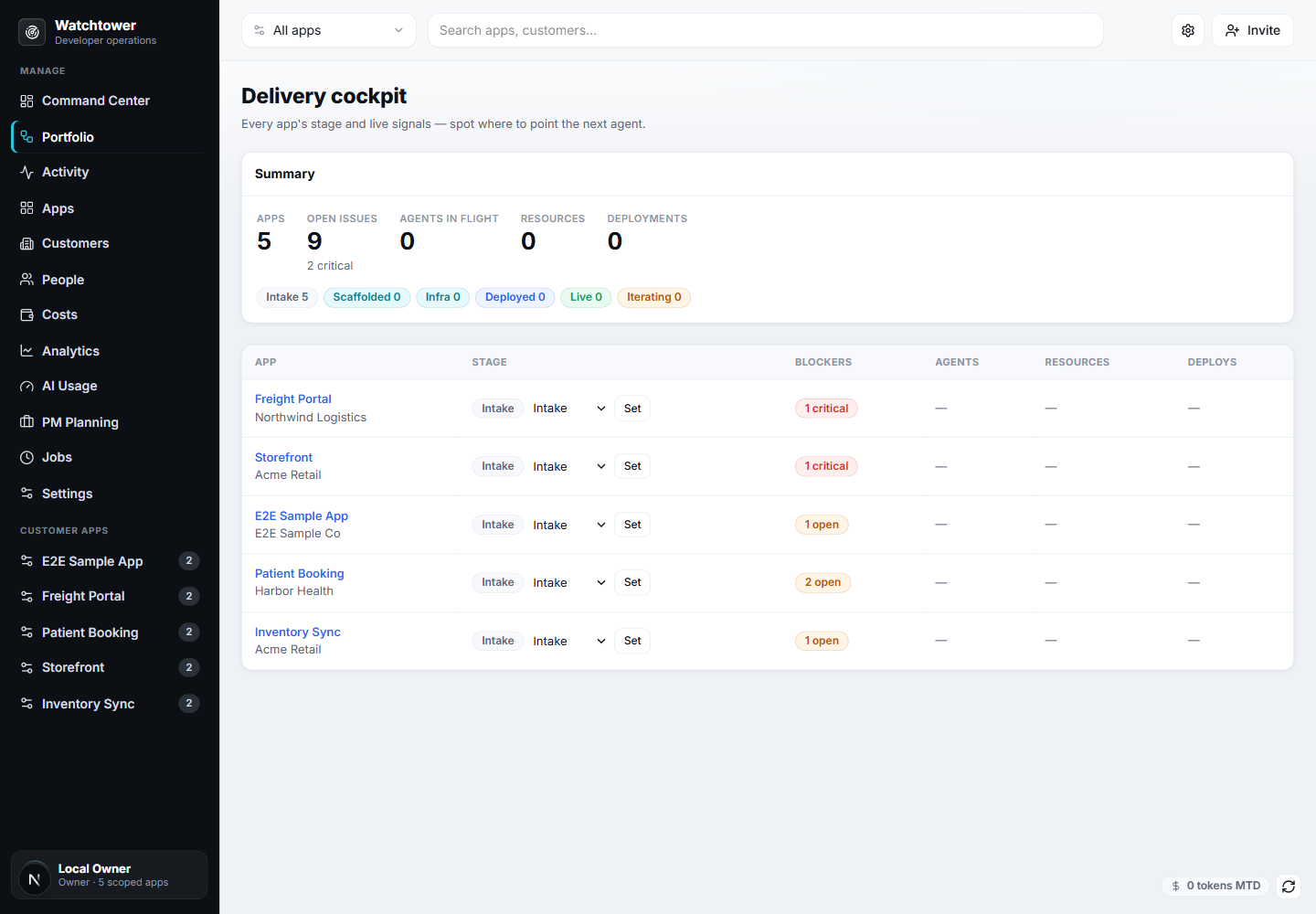Click the Jobs clock icon

tap(27, 457)
